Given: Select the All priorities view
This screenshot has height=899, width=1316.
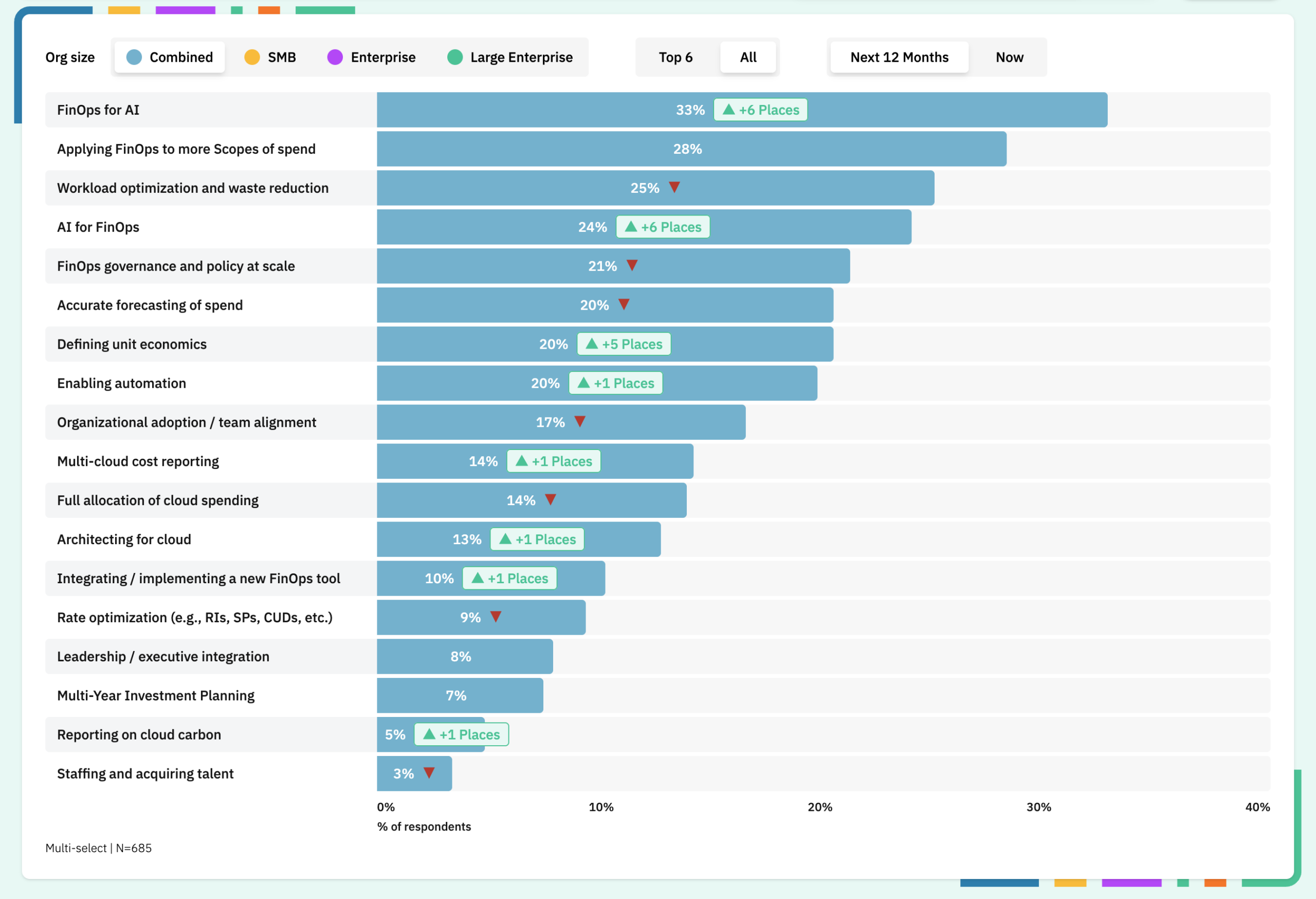Looking at the screenshot, I should coord(747,57).
